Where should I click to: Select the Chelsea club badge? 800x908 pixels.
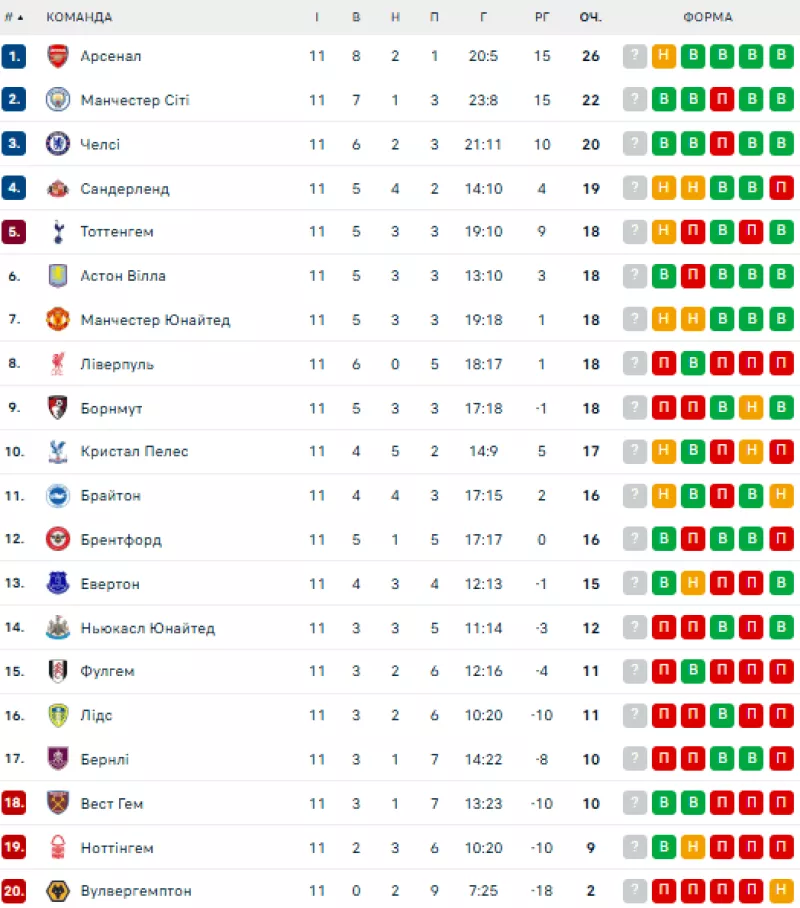(57, 144)
